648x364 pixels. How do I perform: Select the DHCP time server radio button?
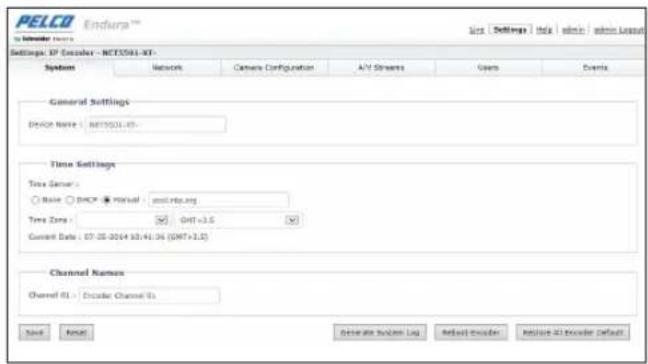click(70, 200)
